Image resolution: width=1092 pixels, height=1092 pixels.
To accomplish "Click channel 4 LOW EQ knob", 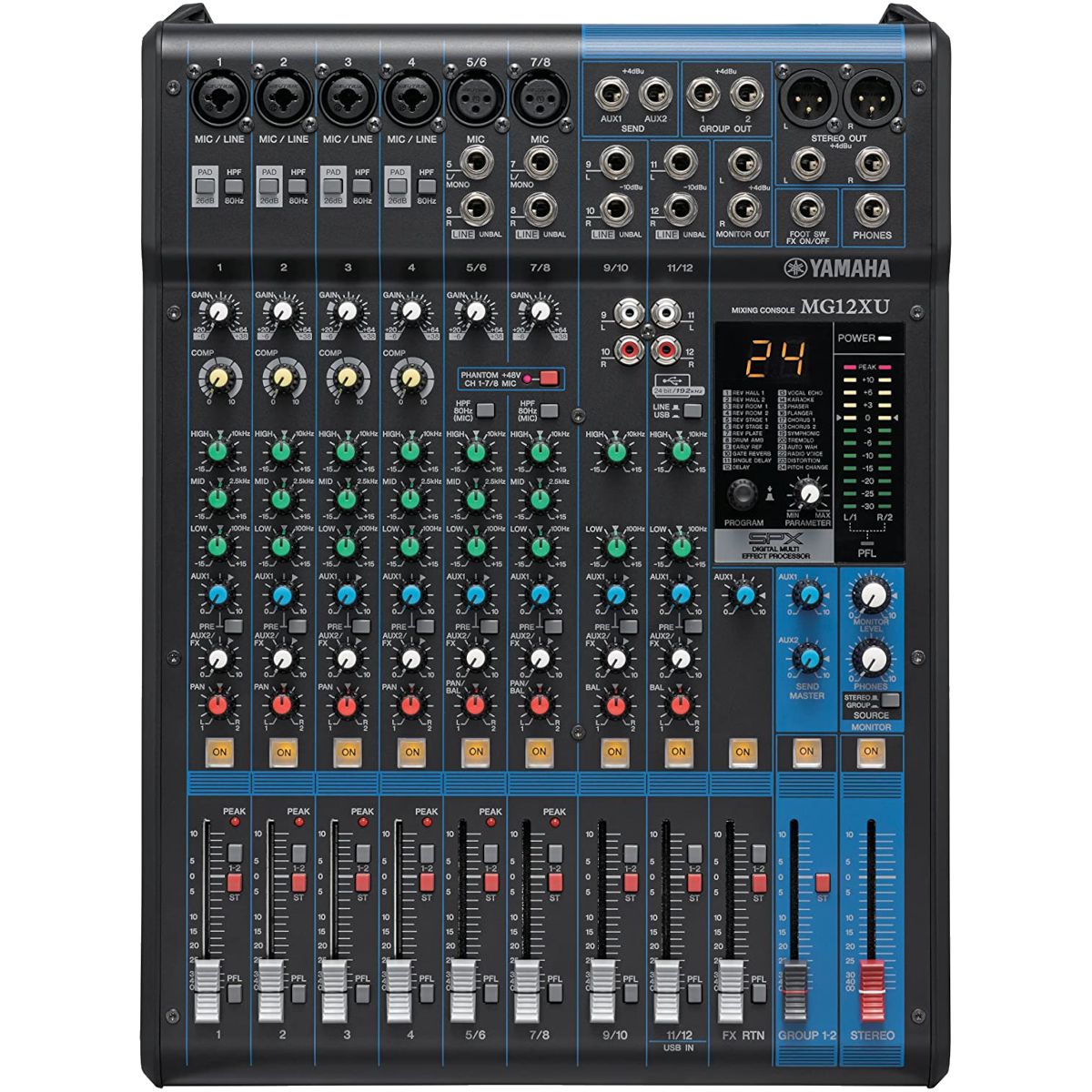I will [410, 547].
